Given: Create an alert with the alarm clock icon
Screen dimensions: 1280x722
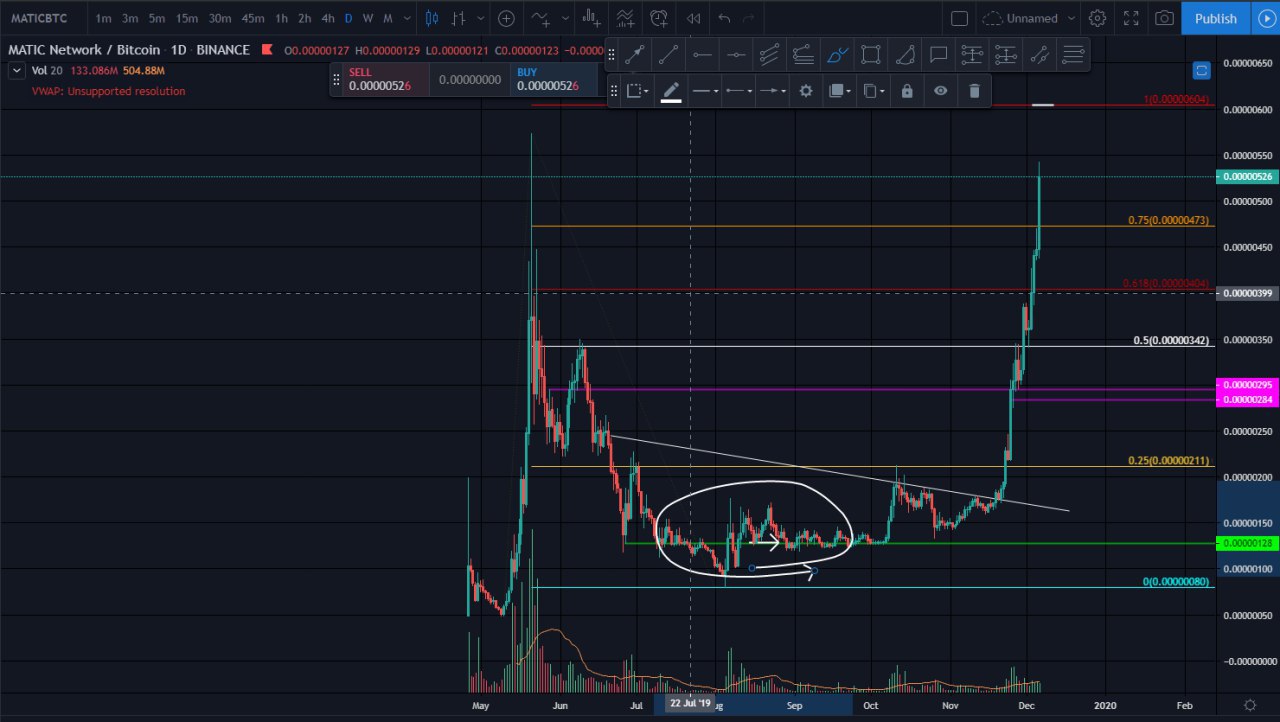Looking at the screenshot, I should [x=659, y=18].
